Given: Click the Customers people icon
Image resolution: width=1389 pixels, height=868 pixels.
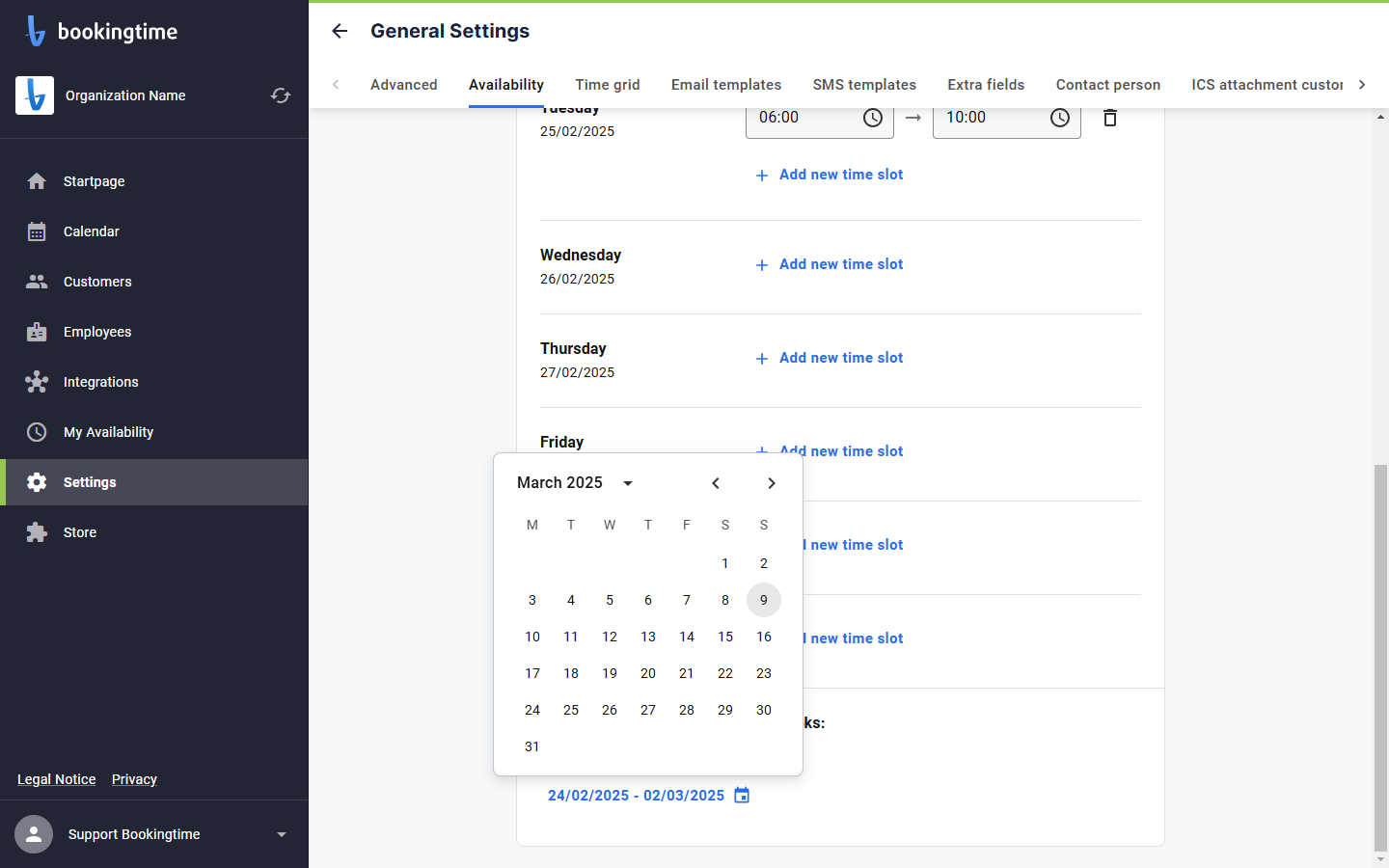Looking at the screenshot, I should point(37,282).
